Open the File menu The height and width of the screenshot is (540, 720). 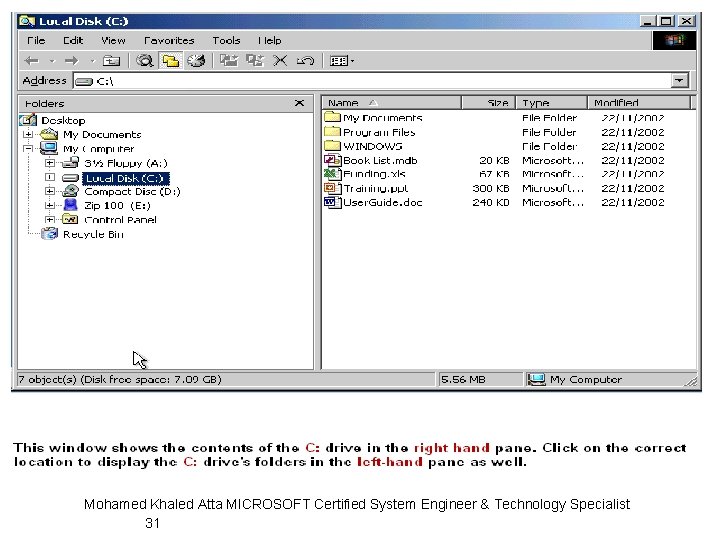[x=36, y=40]
